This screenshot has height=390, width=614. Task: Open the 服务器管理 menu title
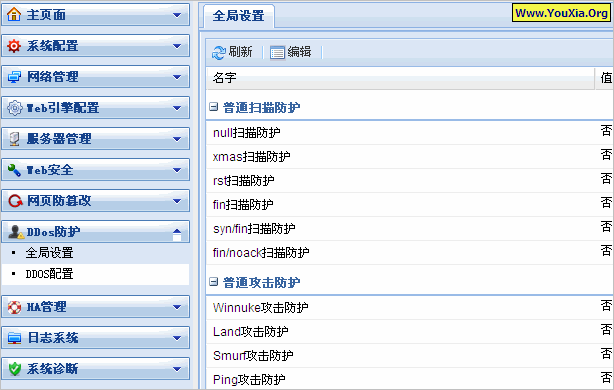tap(59, 139)
